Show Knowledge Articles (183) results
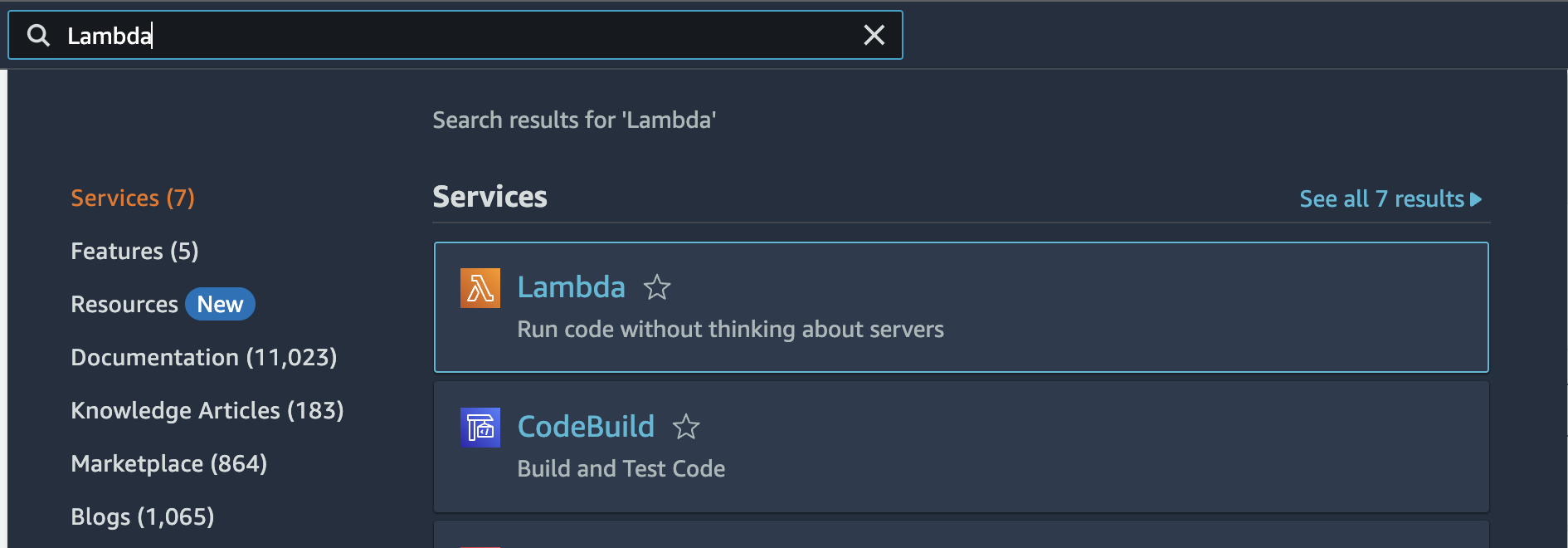 click(207, 411)
